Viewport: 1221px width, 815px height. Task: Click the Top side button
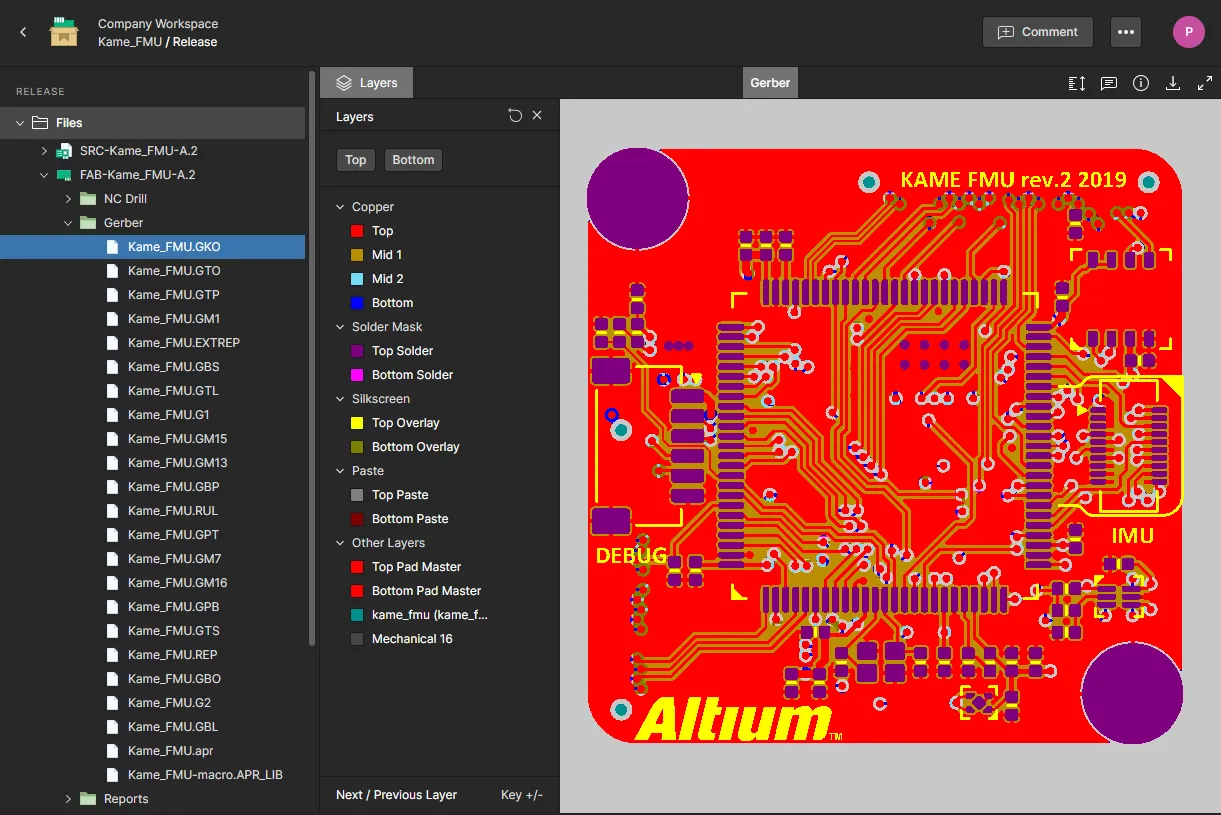[356, 160]
